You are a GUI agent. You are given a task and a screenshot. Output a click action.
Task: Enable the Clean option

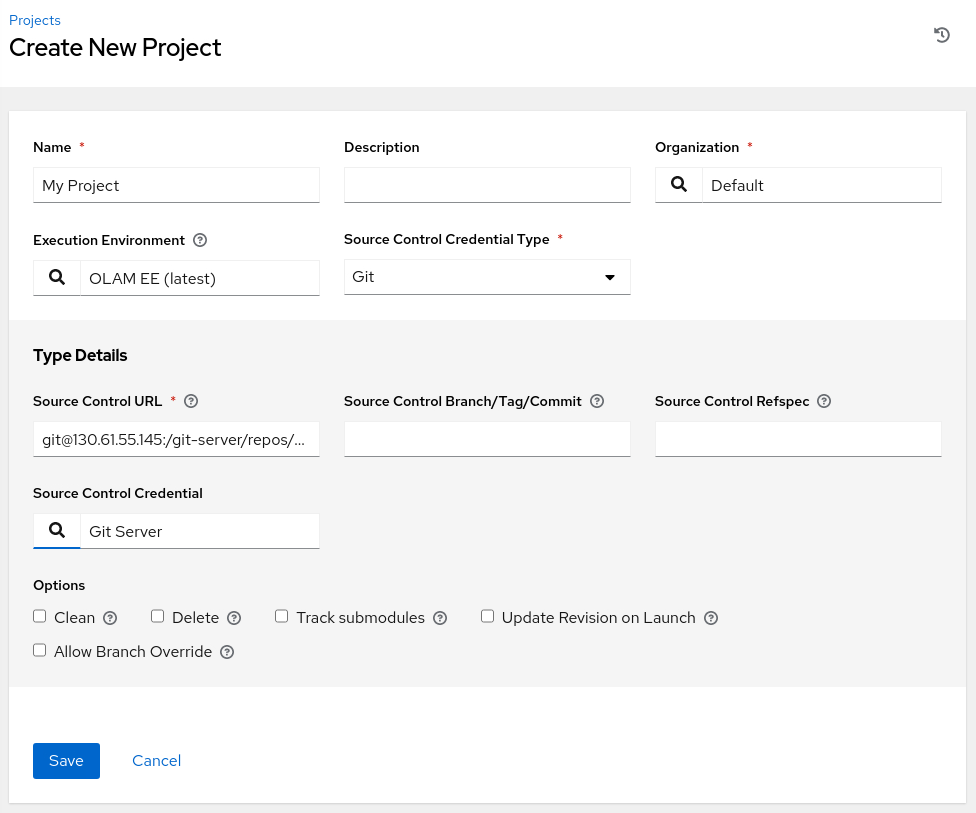click(x=40, y=617)
